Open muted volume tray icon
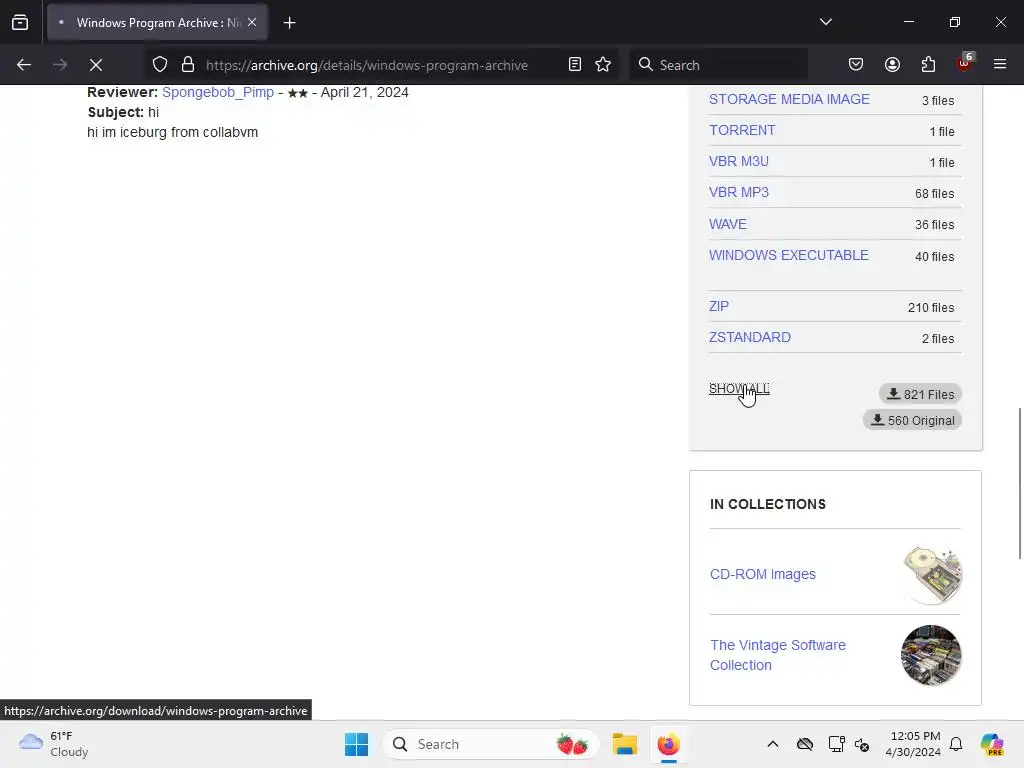 pyautogui.click(x=862, y=744)
